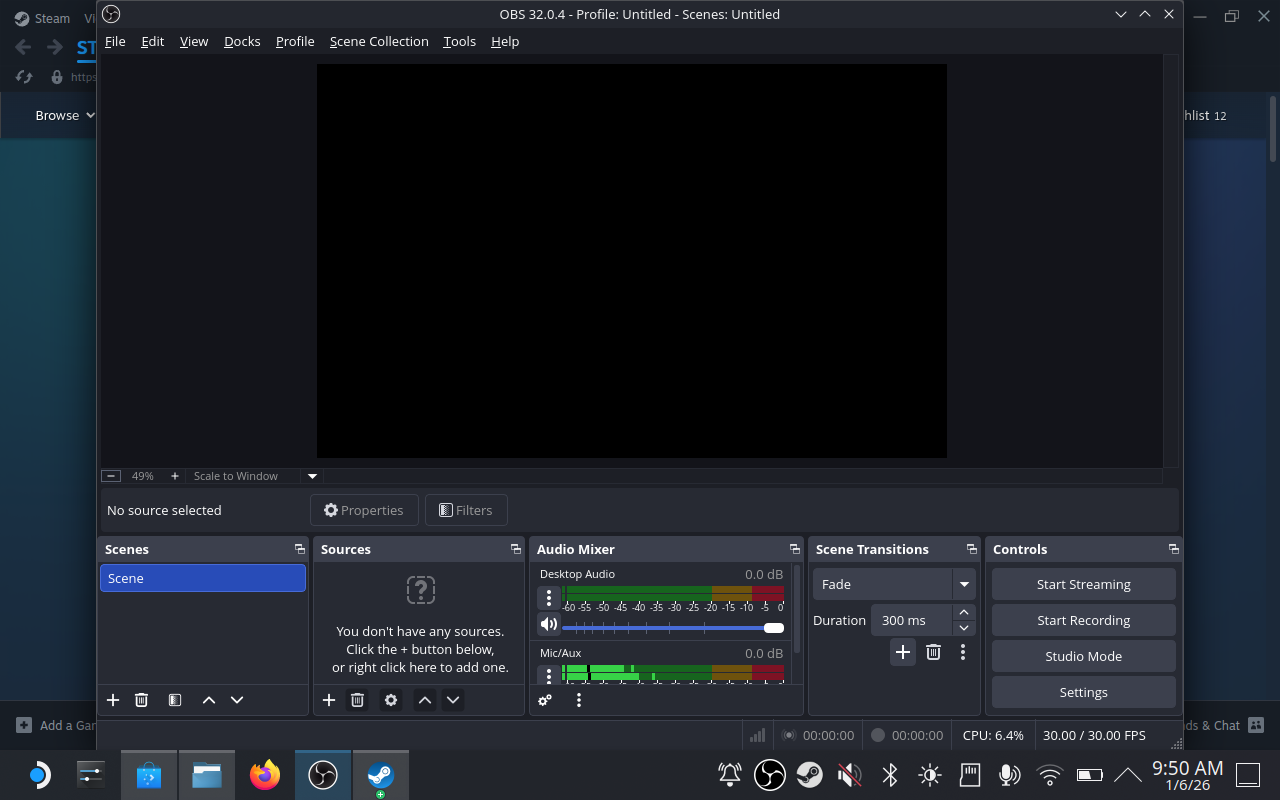1280x800 pixels.
Task: Add a new source with the plus icon
Action: [x=329, y=700]
